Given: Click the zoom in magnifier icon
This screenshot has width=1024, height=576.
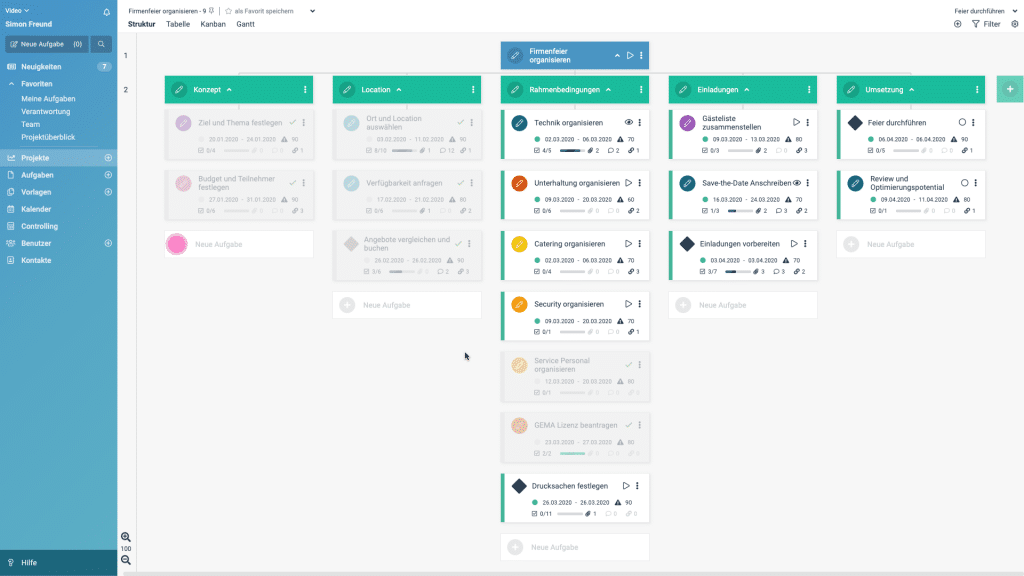Looking at the screenshot, I should click(126, 537).
